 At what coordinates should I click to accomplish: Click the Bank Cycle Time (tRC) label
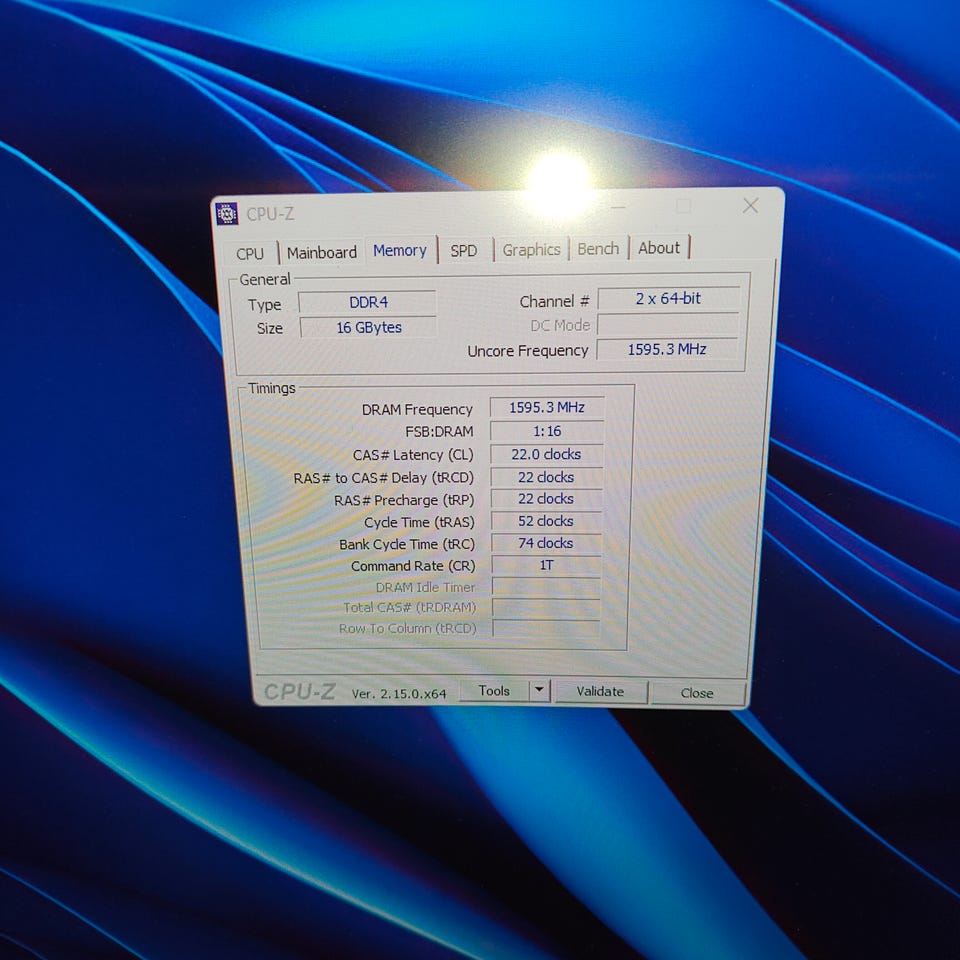point(407,544)
